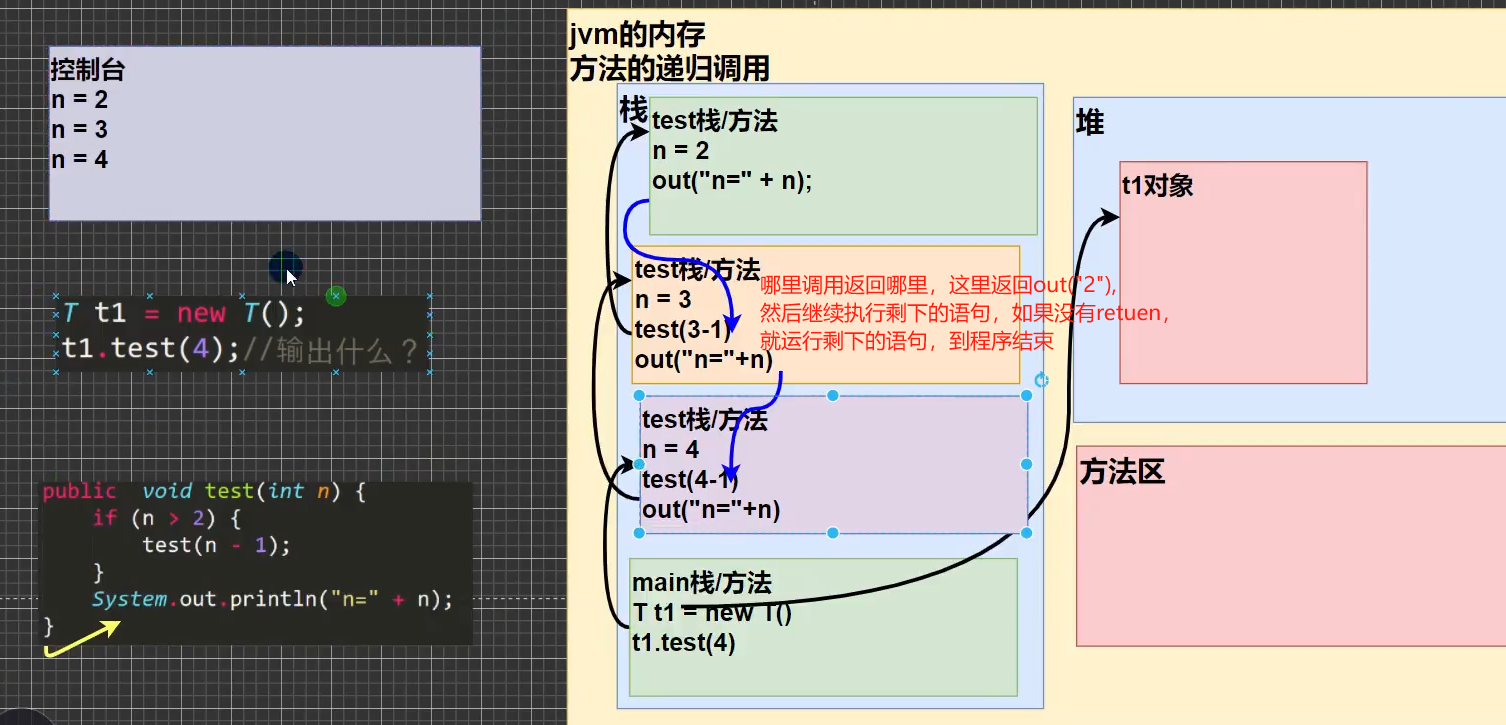Select the top-right corner handle of n = 4 frame
Viewport: 1506px width, 725px height.
1026,396
